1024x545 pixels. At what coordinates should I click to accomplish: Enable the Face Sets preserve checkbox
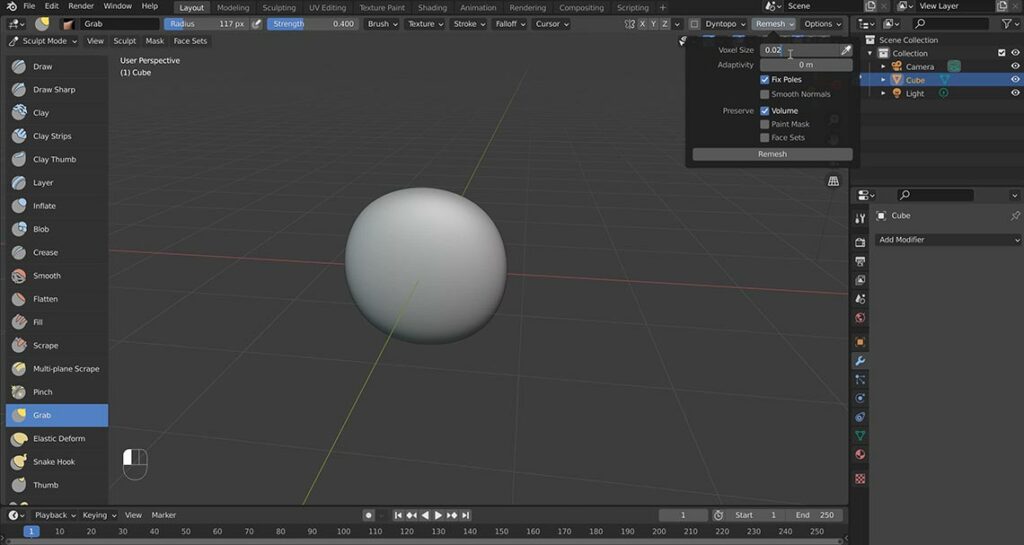(x=765, y=138)
